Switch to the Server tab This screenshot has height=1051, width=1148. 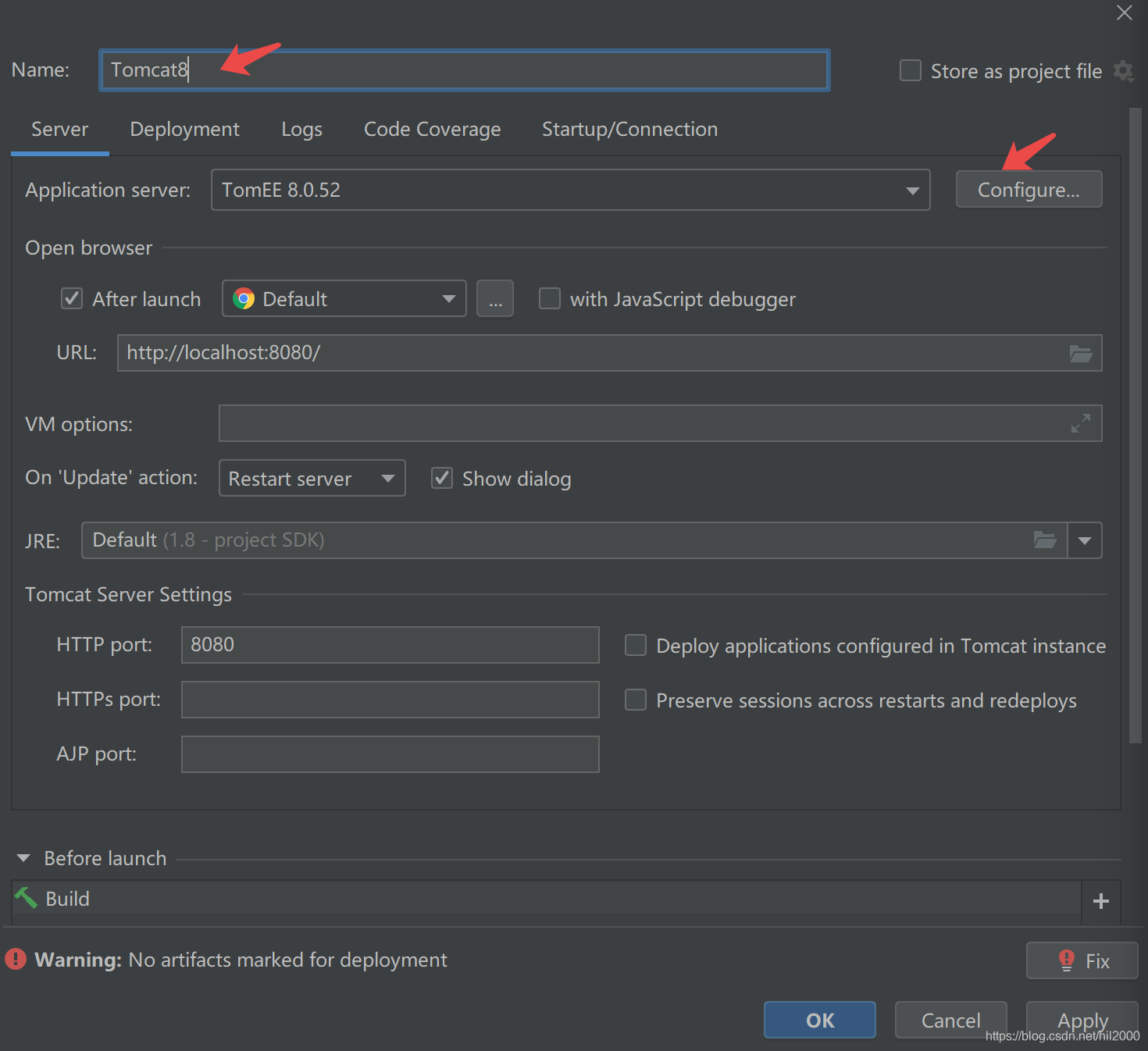coord(60,130)
